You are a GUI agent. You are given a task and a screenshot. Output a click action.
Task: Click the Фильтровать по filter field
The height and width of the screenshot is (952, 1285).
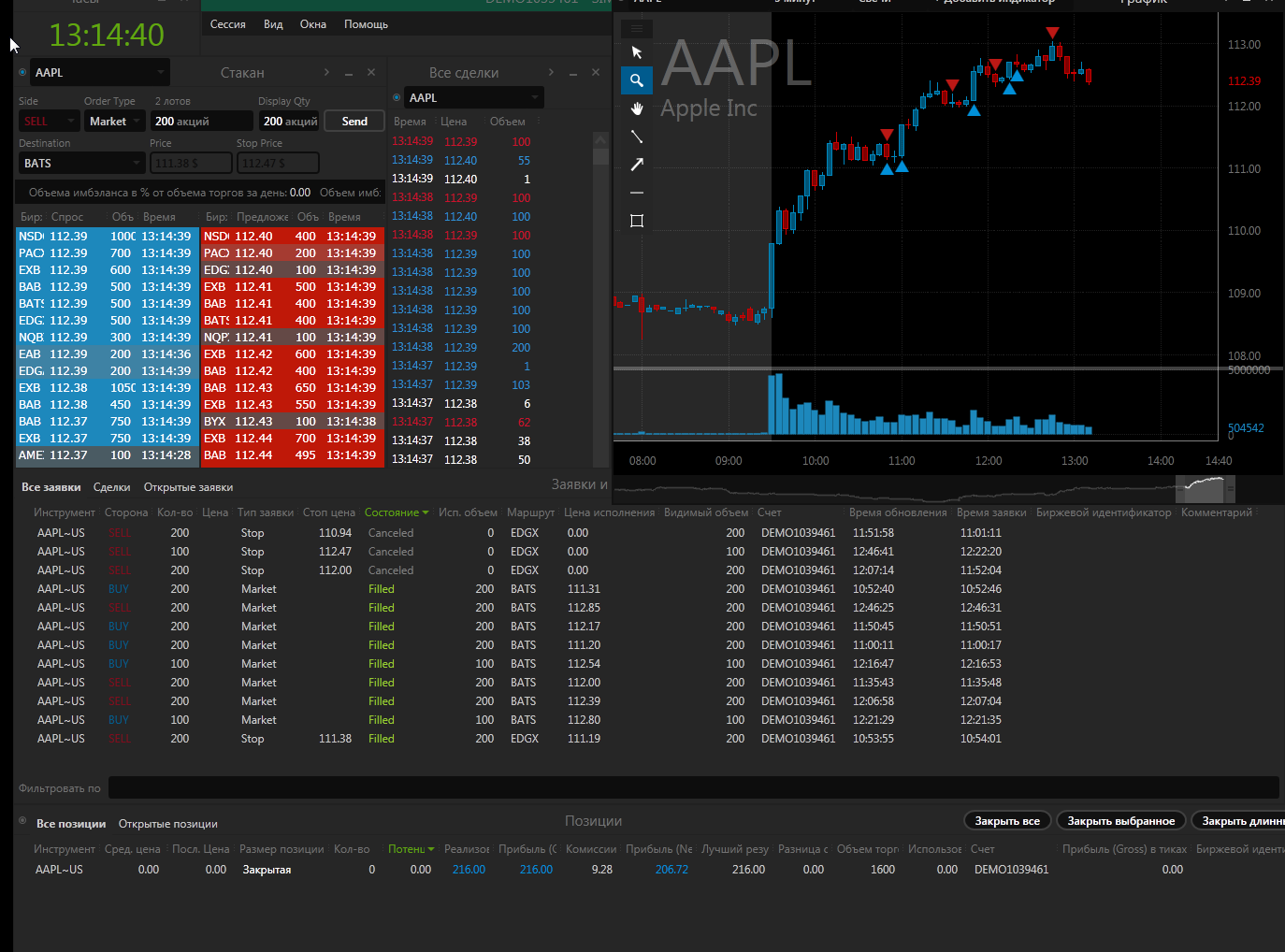pyautogui.click(x=692, y=788)
